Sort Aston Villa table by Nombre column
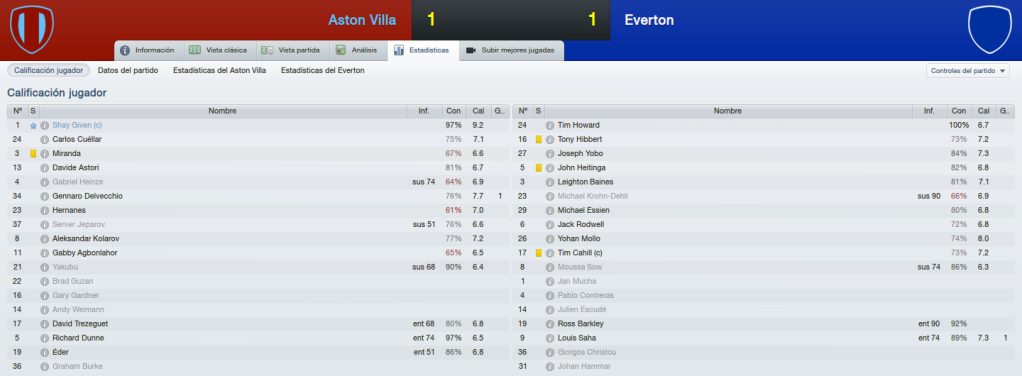1022x376 pixels. [222, 111]
